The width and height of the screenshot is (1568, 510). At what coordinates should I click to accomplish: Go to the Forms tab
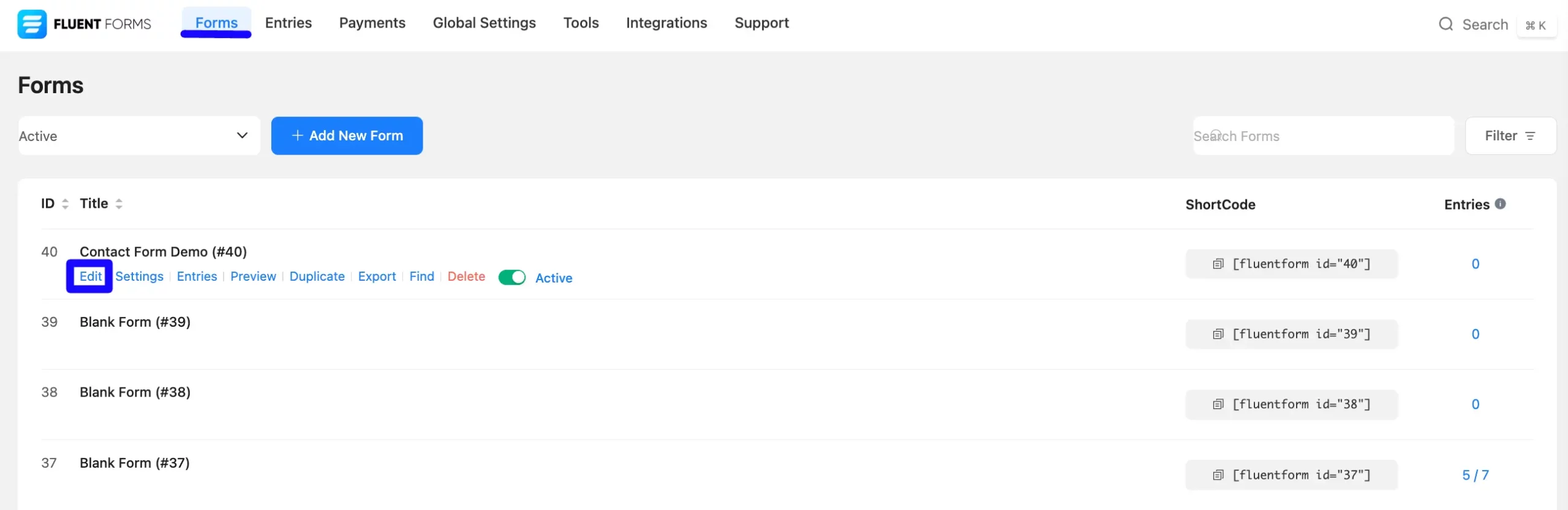(x=216, y=23)
